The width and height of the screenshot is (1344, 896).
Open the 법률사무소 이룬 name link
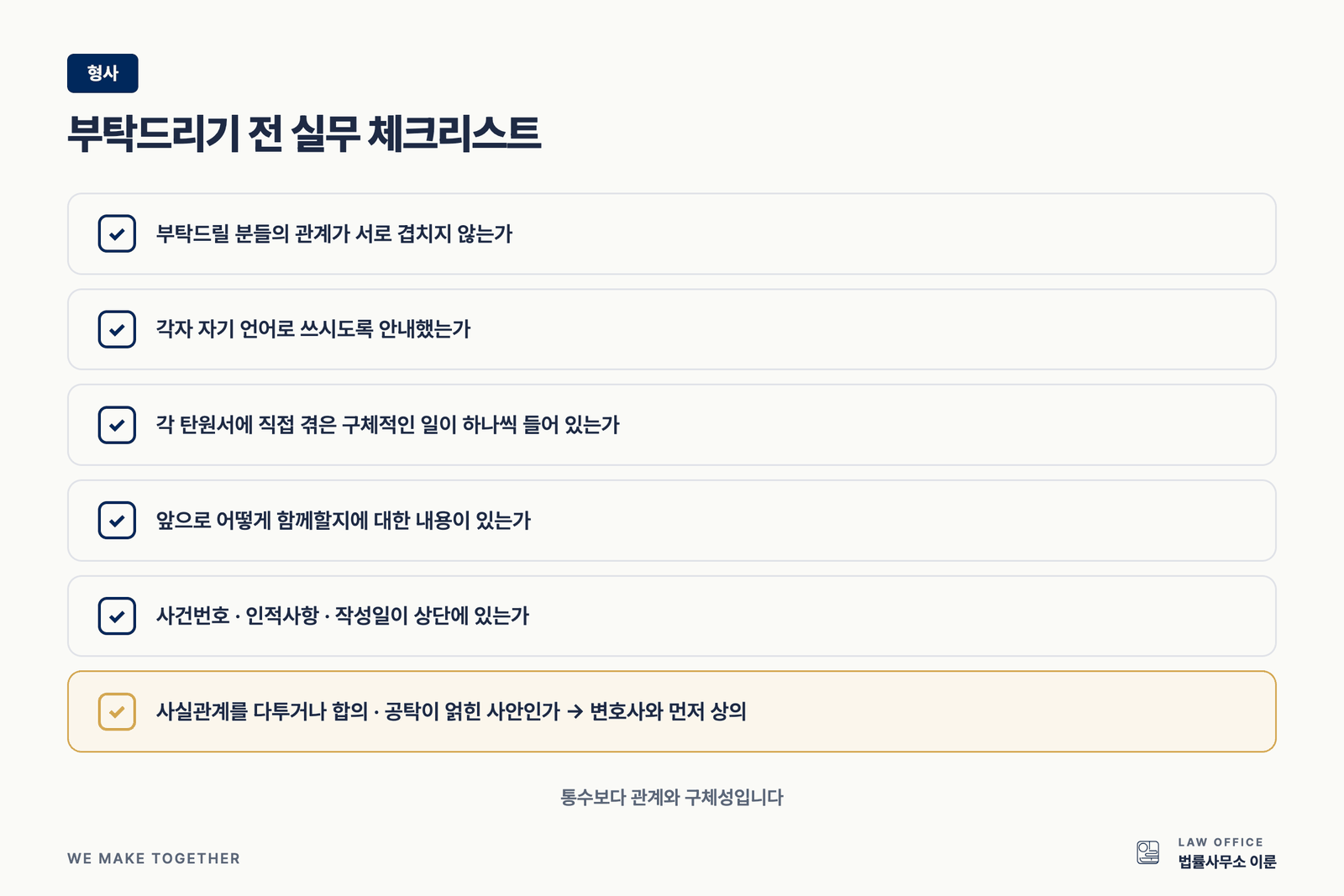[1226, 862]
